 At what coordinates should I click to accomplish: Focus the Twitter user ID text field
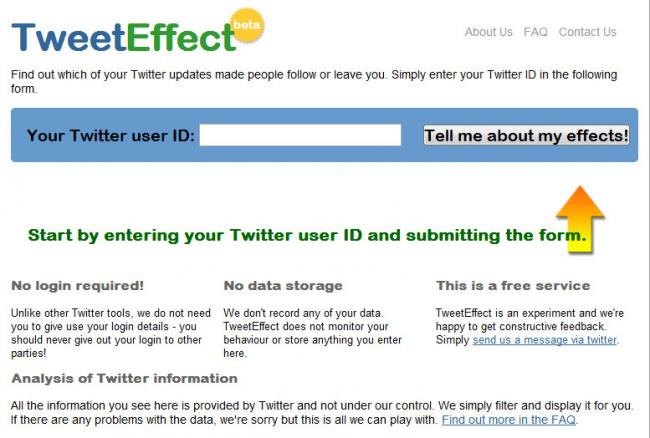coord(300,135)
